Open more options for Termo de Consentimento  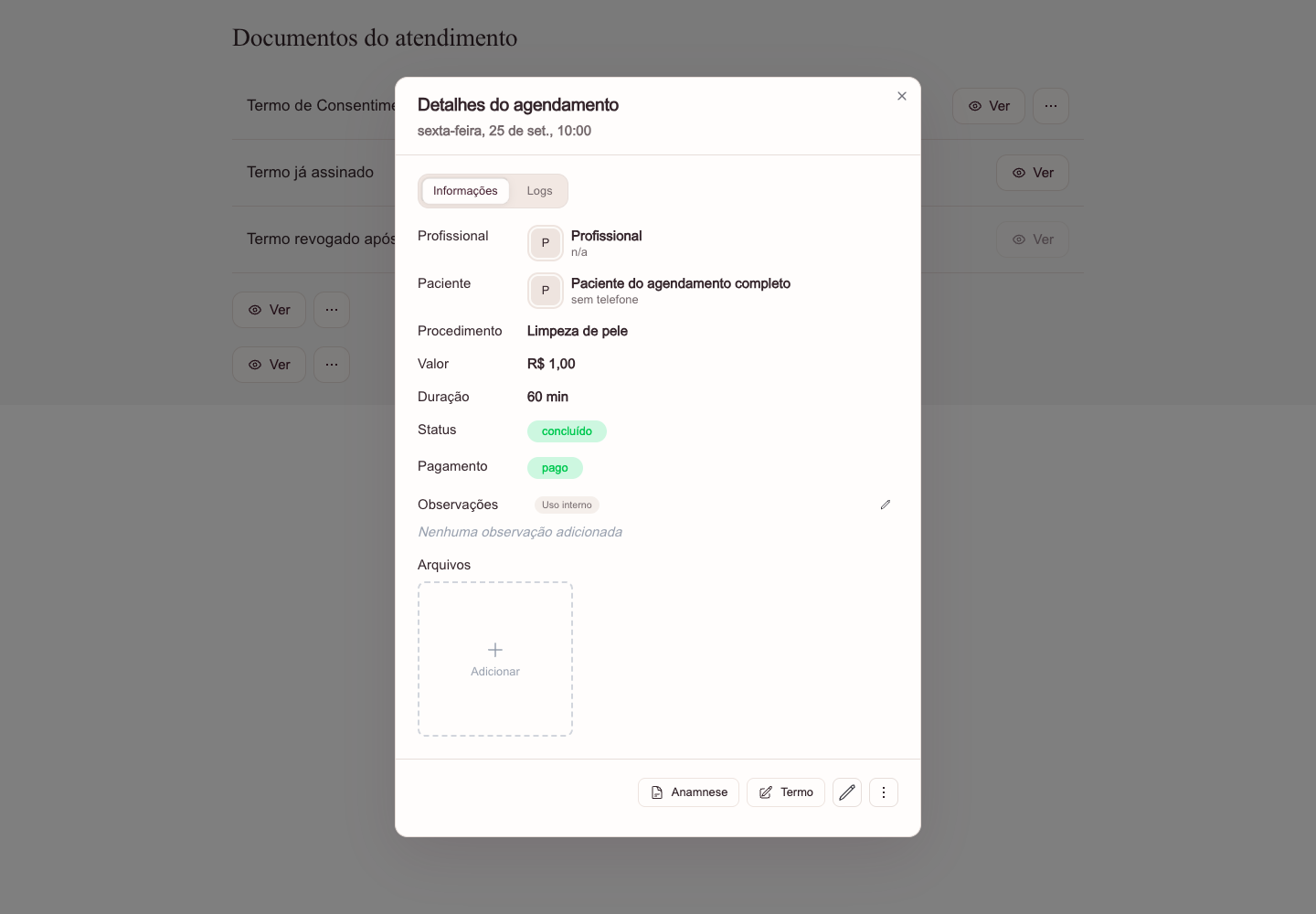point(1051,106)
